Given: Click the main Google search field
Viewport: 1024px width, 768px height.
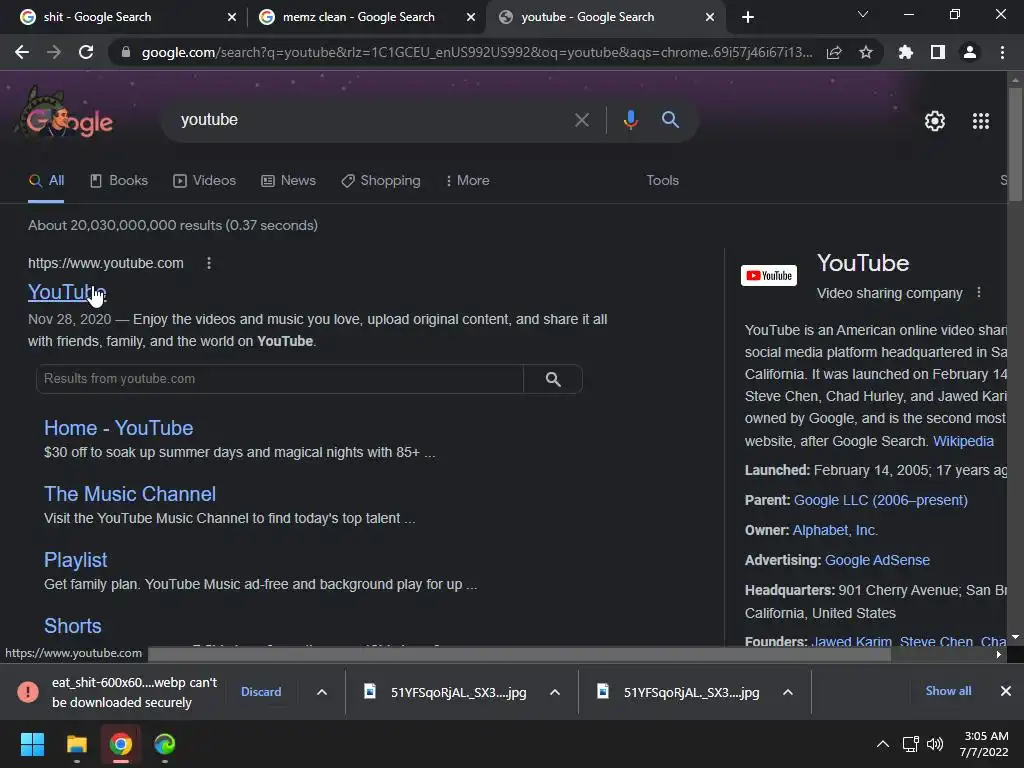Looking at the screenshot, I should (372, 120).
